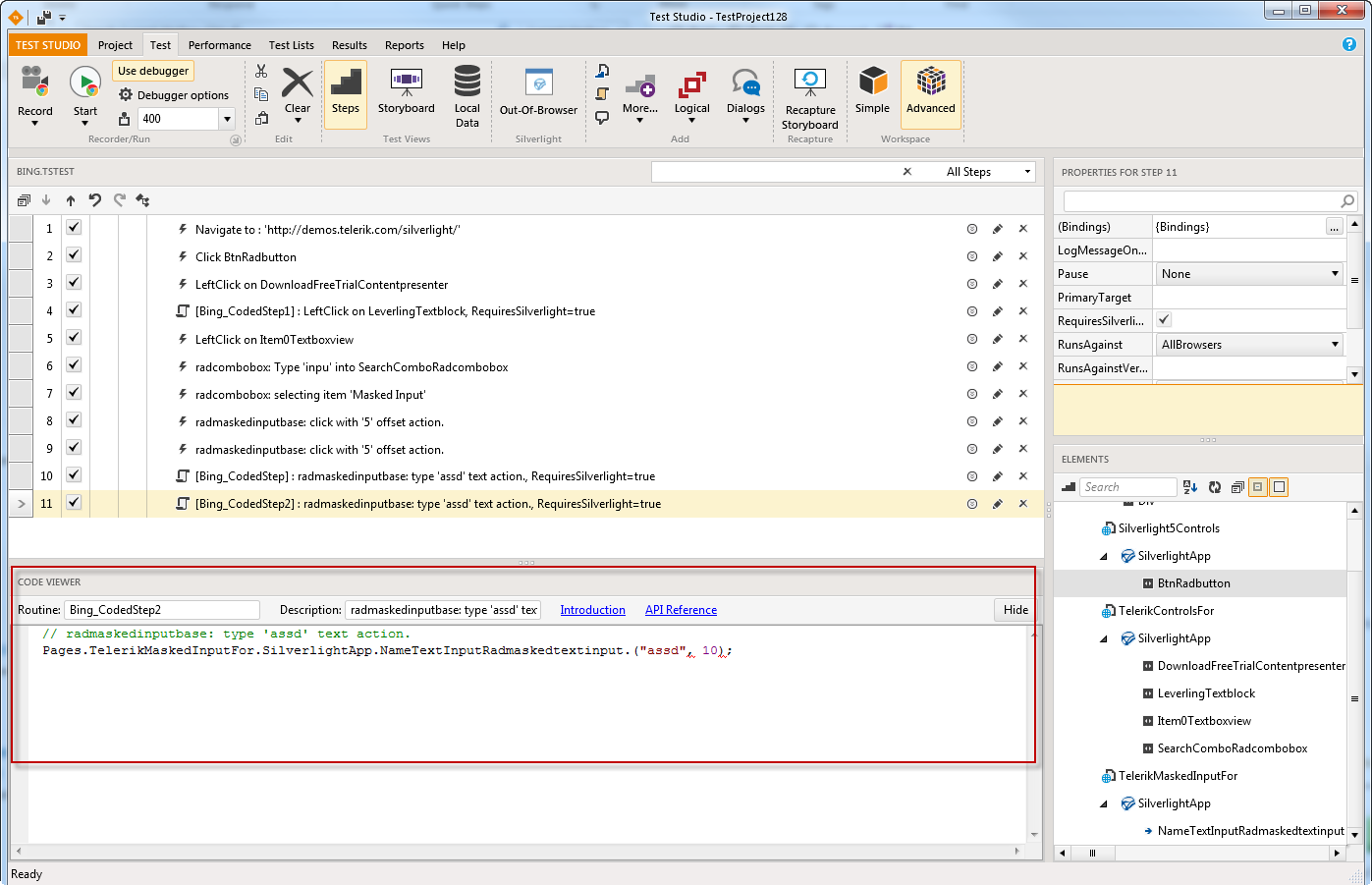Disable step 6 checkbox
The image size is (1372, 885).
pyautogui.click(x=74, y=365)
